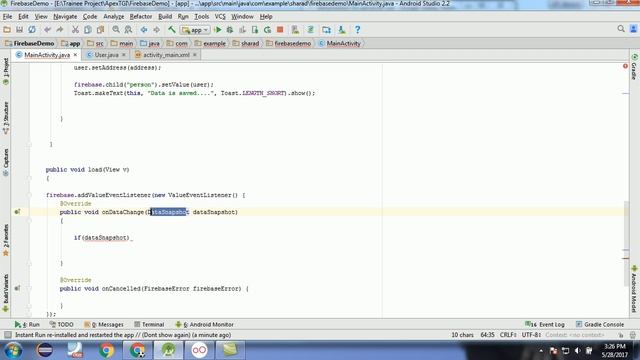Screen dimensions: 640x360
Task: Click the Replace icon in toolbar
Action: pos(128,30)
